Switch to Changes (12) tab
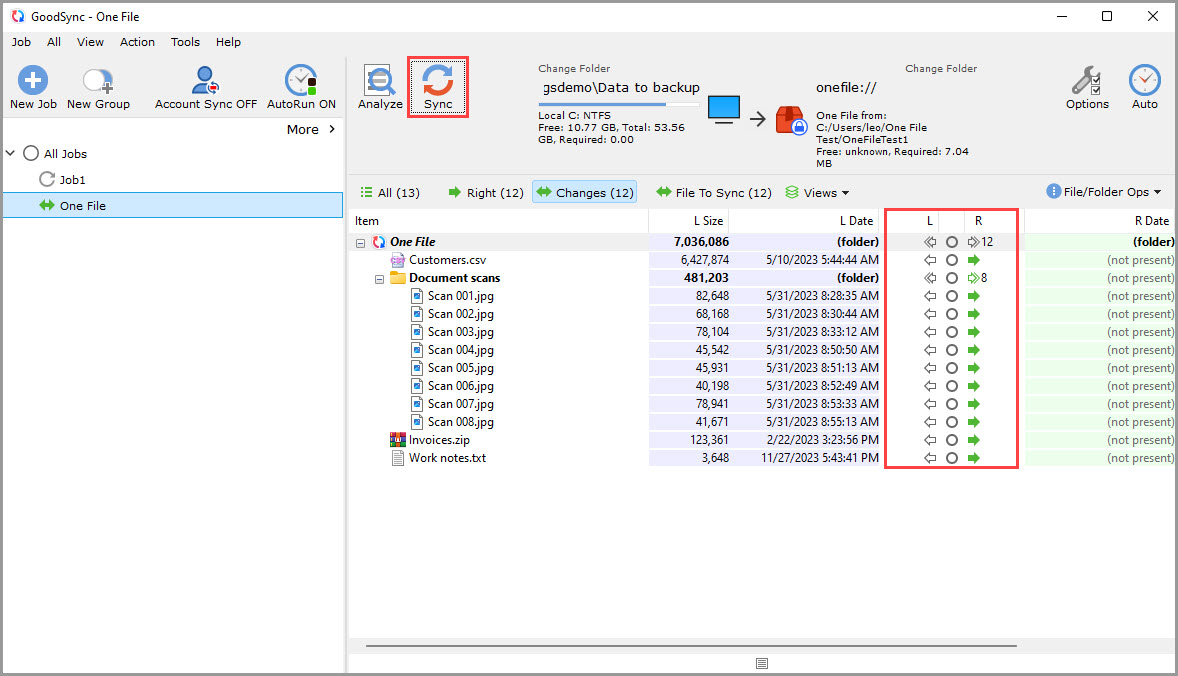1178x676 pixels. click(585, 192)
